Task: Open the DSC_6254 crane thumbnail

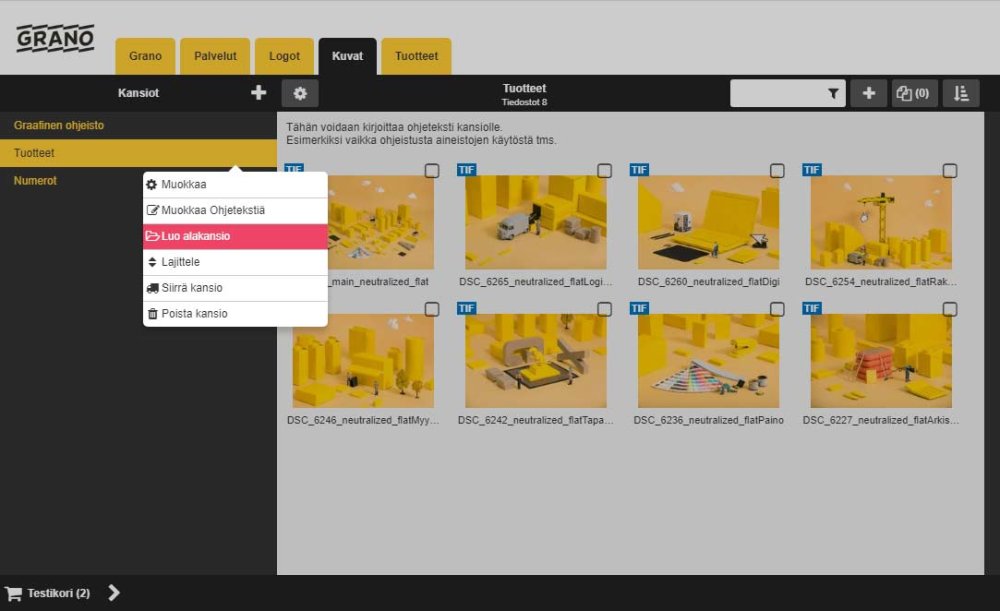Action: [881, 222]
